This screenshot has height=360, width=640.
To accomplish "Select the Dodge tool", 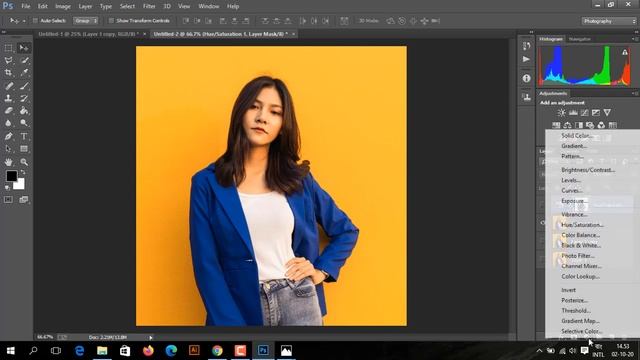I will 24,123.
